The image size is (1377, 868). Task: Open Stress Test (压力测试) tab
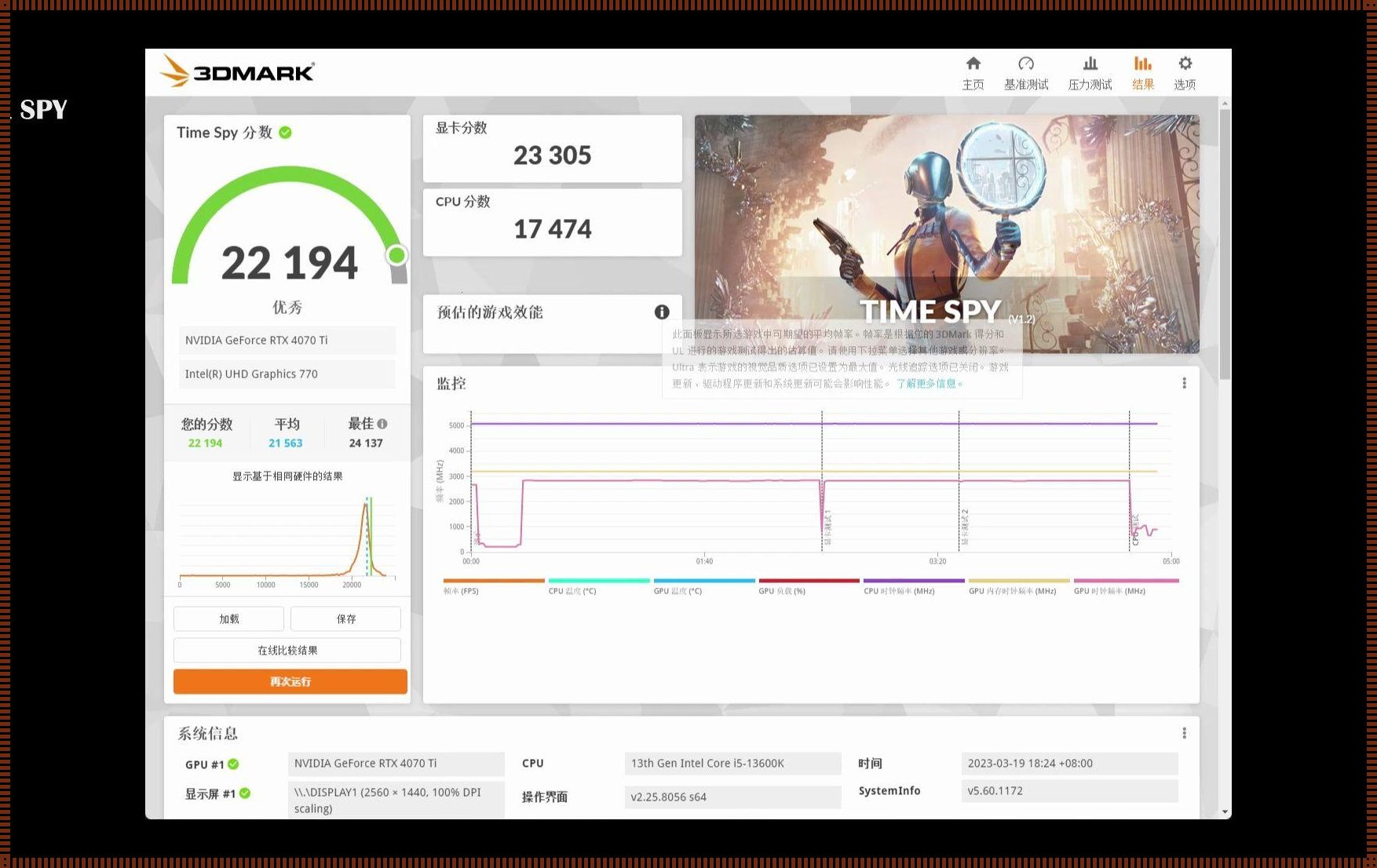[x=1090, y=73]
